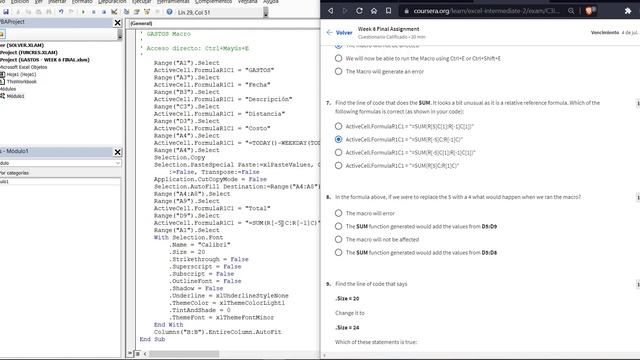The image size is (640, 360).
Task: Expand the Project (GASTOS - WEEK 6 FINAL.xlsm) node
Action: click(45, 60)
